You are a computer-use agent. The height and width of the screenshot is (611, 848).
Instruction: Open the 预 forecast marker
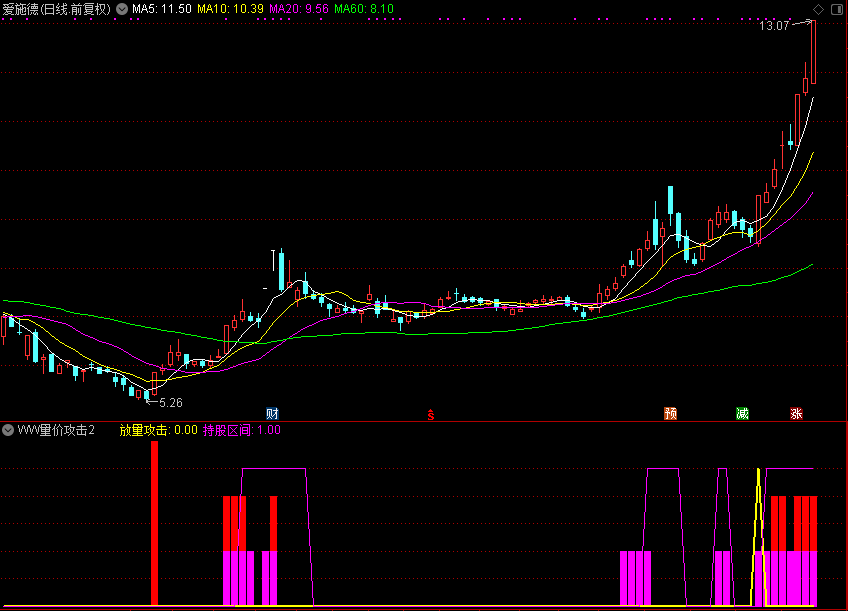671,414
